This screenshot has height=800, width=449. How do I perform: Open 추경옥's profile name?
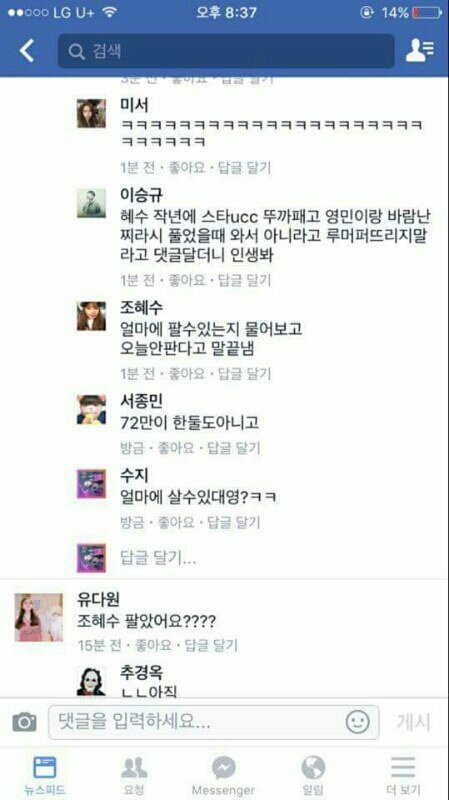click(141, 672)
